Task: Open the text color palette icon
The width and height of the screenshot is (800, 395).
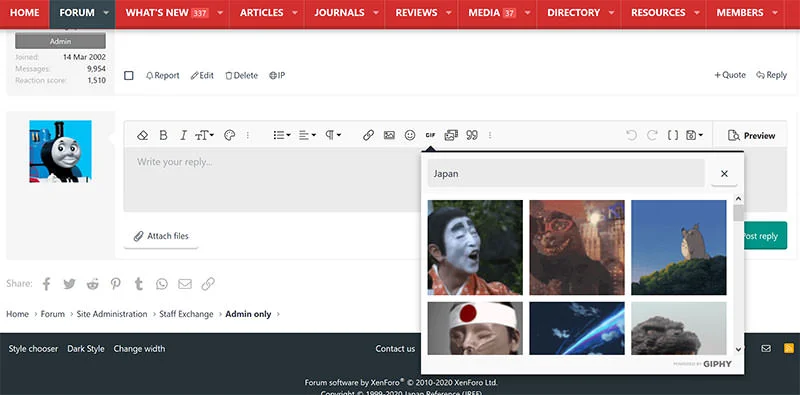Action: pos(230,135)
